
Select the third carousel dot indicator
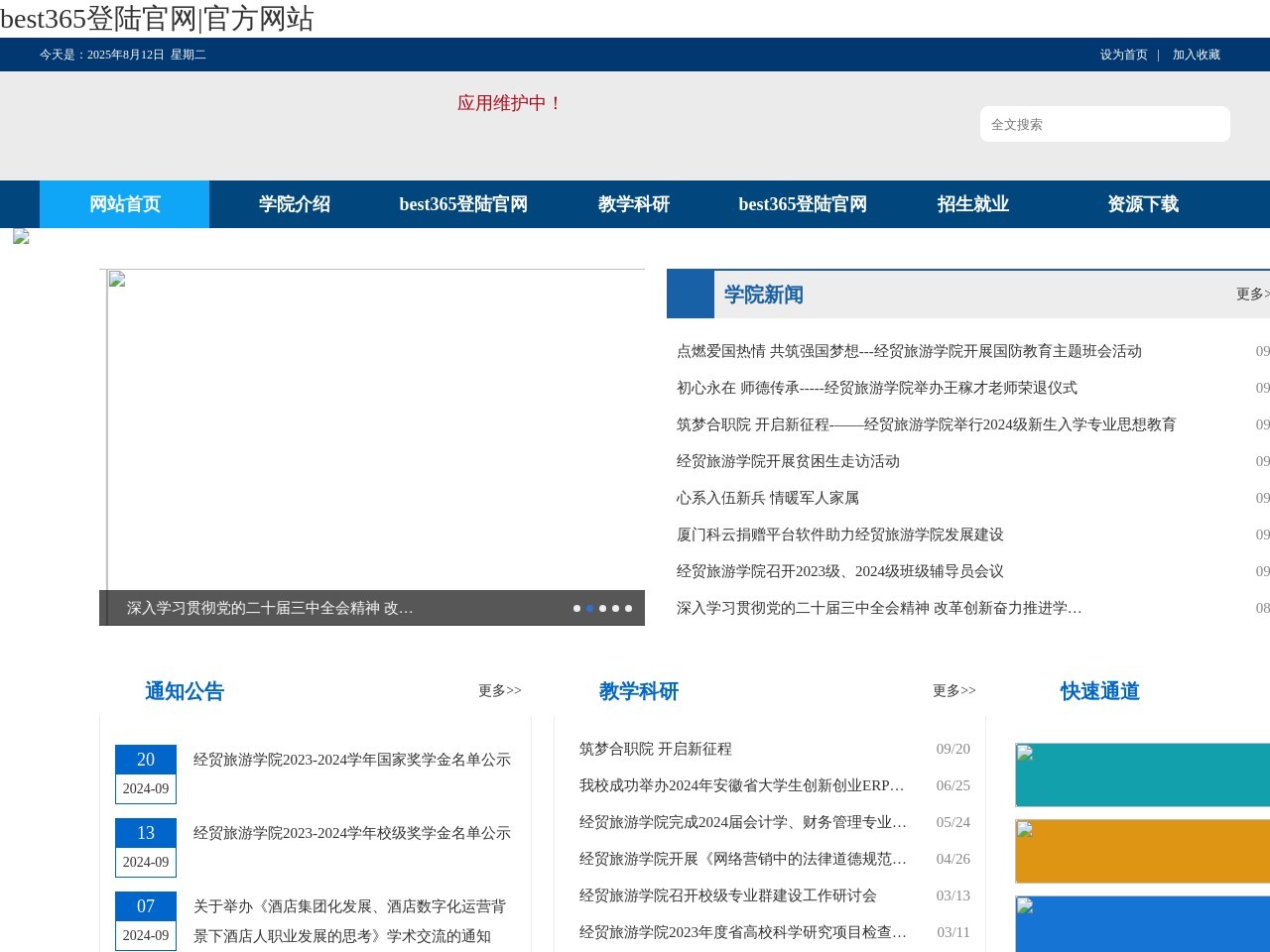[602, 608]
